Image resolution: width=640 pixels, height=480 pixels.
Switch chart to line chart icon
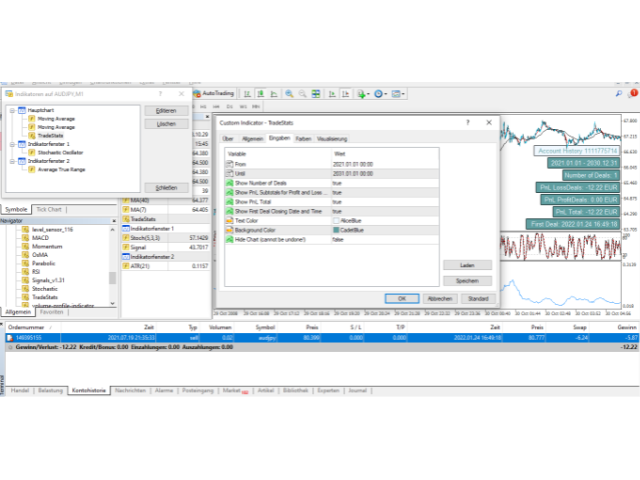click(x=274, y=94)
